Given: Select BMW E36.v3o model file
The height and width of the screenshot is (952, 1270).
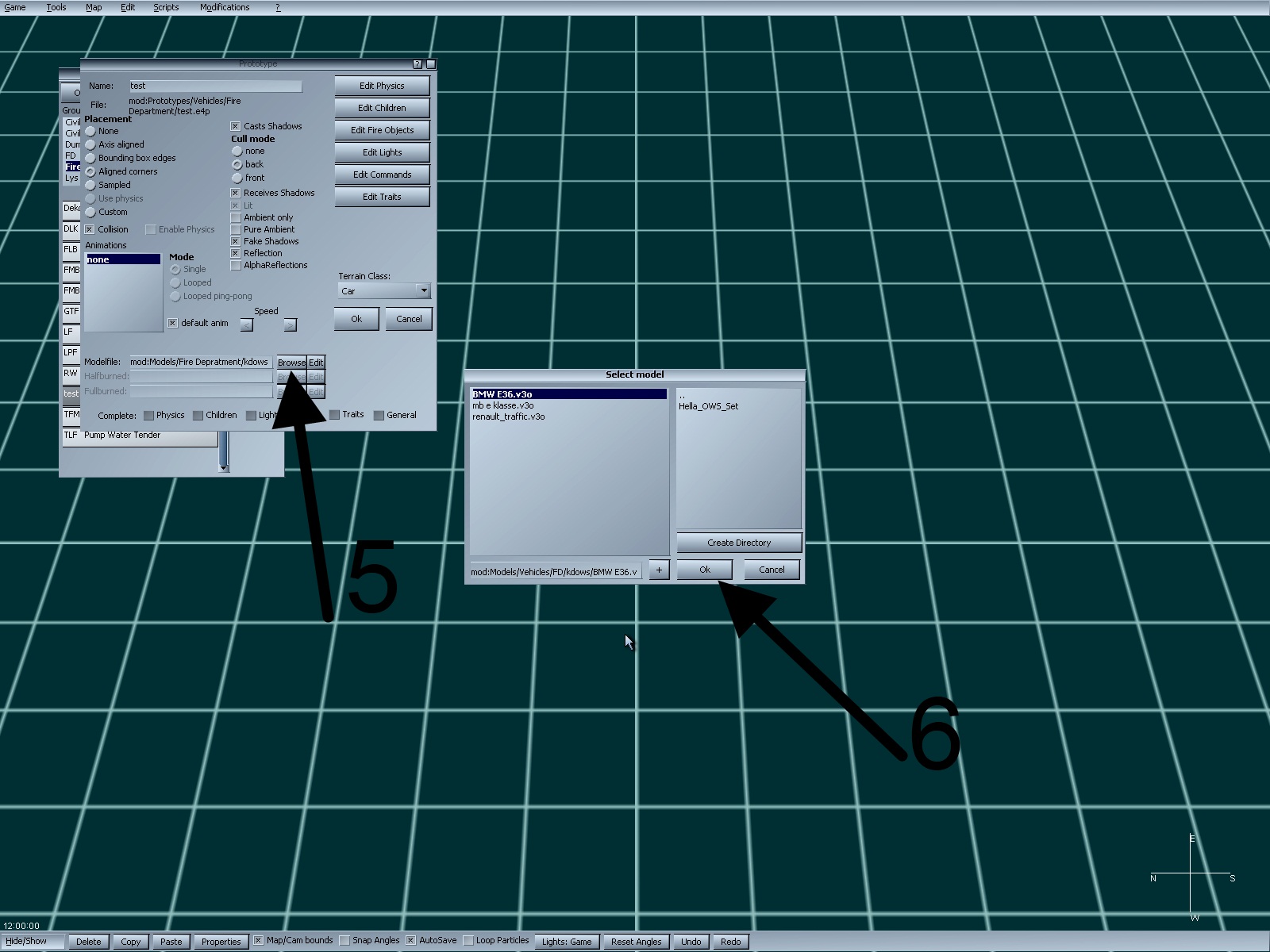Looking at the screenshot, I should 568,394.
